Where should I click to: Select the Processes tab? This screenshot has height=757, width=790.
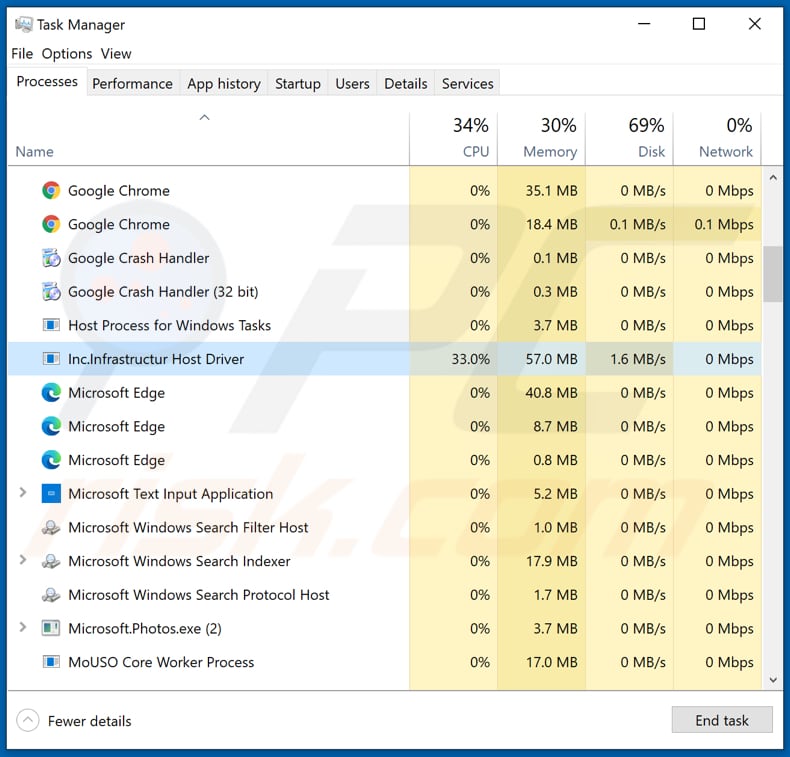tap(47, 82)
